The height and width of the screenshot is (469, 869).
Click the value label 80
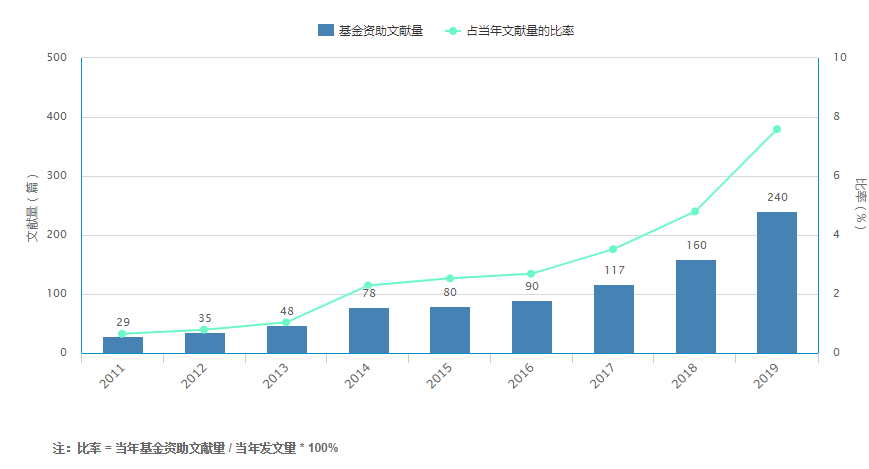tap(450, 292)
